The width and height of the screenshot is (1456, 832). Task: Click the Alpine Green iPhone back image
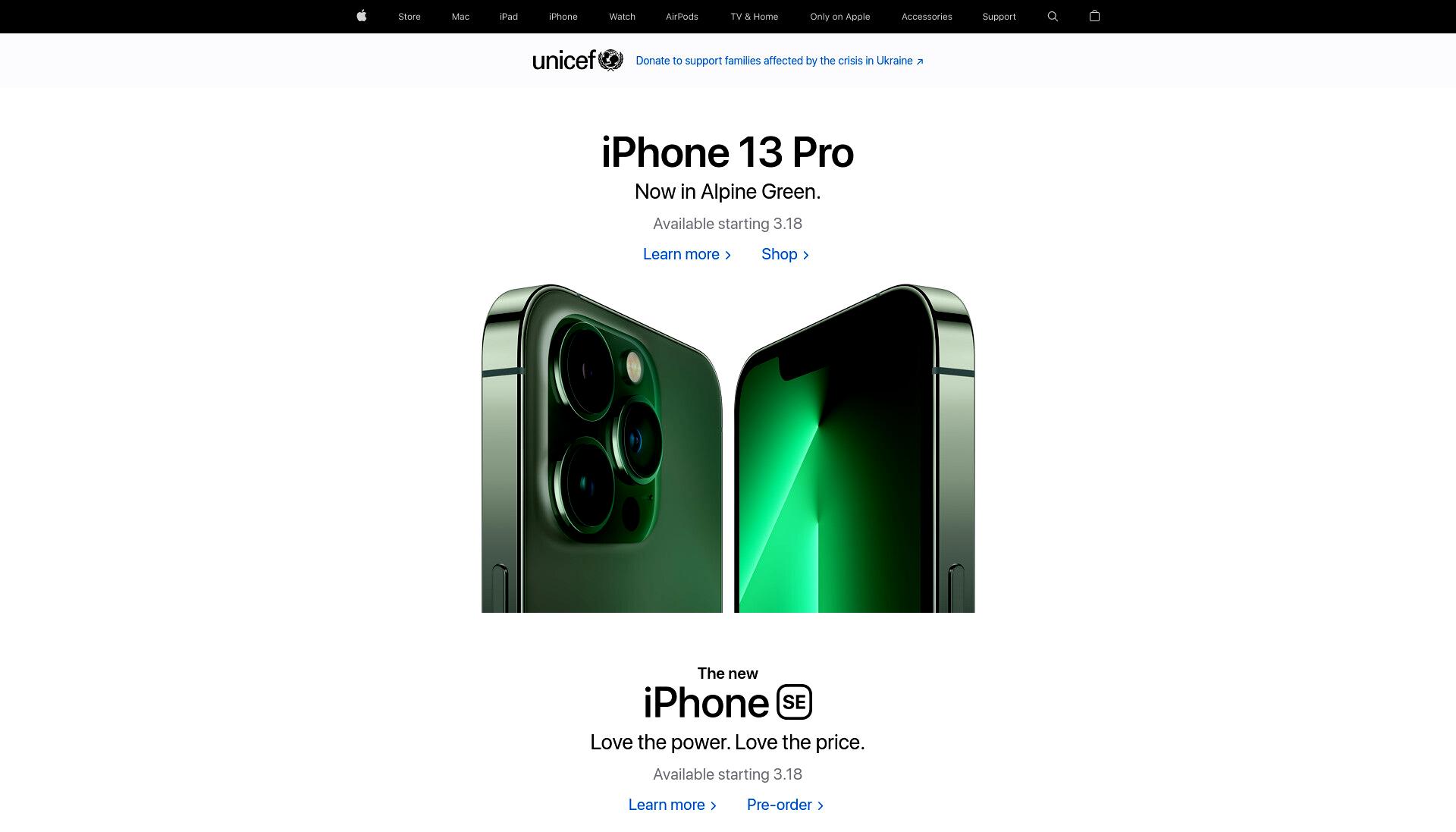602,448
